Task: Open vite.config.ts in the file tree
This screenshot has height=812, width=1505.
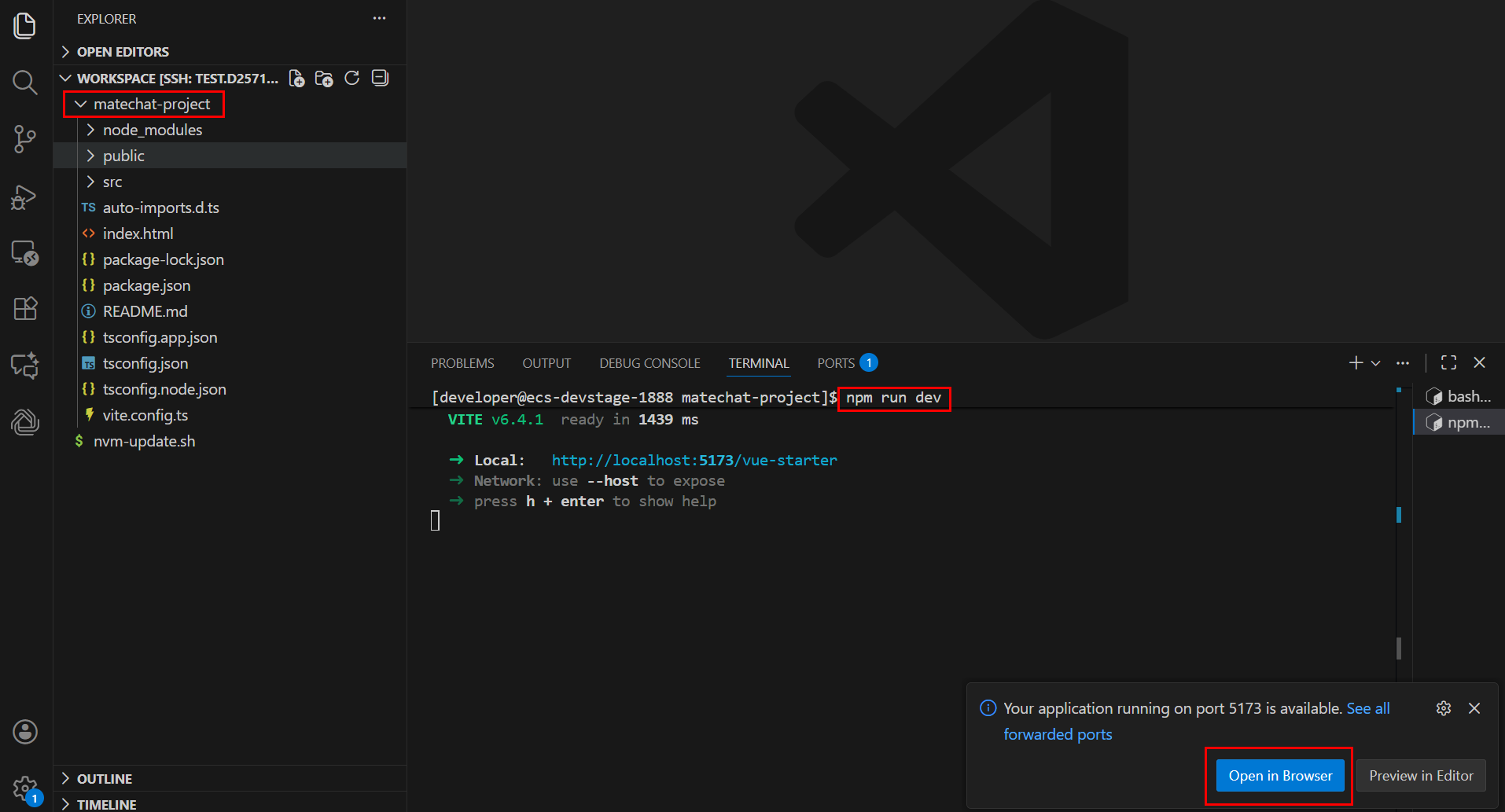Action: tap(145, 415)
